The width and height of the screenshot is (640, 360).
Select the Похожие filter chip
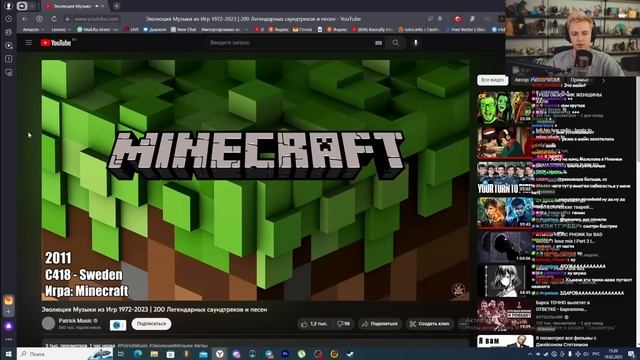pyautogui.click(x=580, y=80)
